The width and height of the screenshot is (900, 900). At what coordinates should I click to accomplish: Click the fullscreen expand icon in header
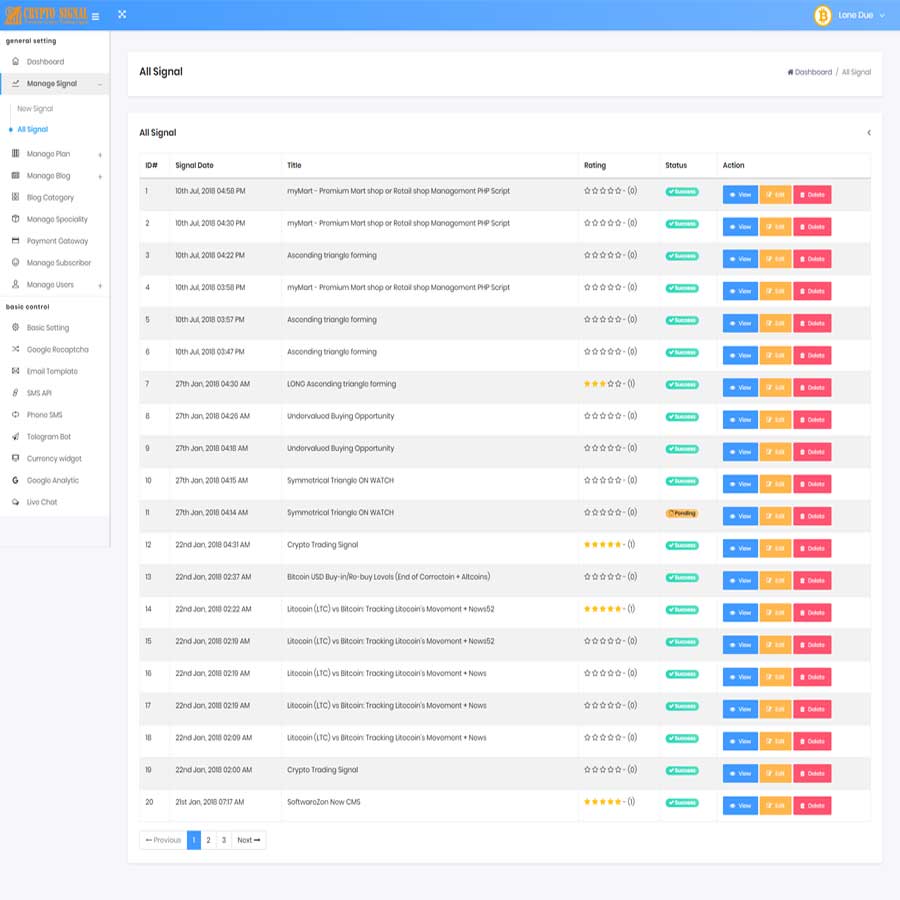pos(122,15)
